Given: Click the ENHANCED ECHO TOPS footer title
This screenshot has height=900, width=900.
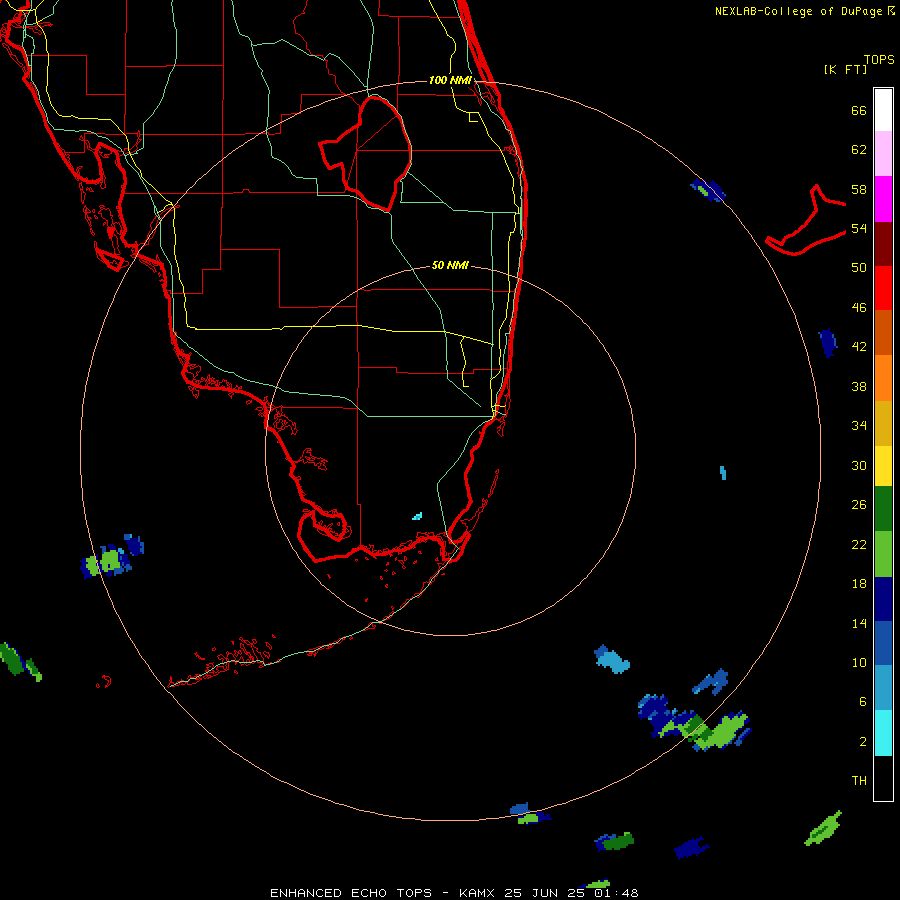Looking at the screenshot, I should click(351, 893).
